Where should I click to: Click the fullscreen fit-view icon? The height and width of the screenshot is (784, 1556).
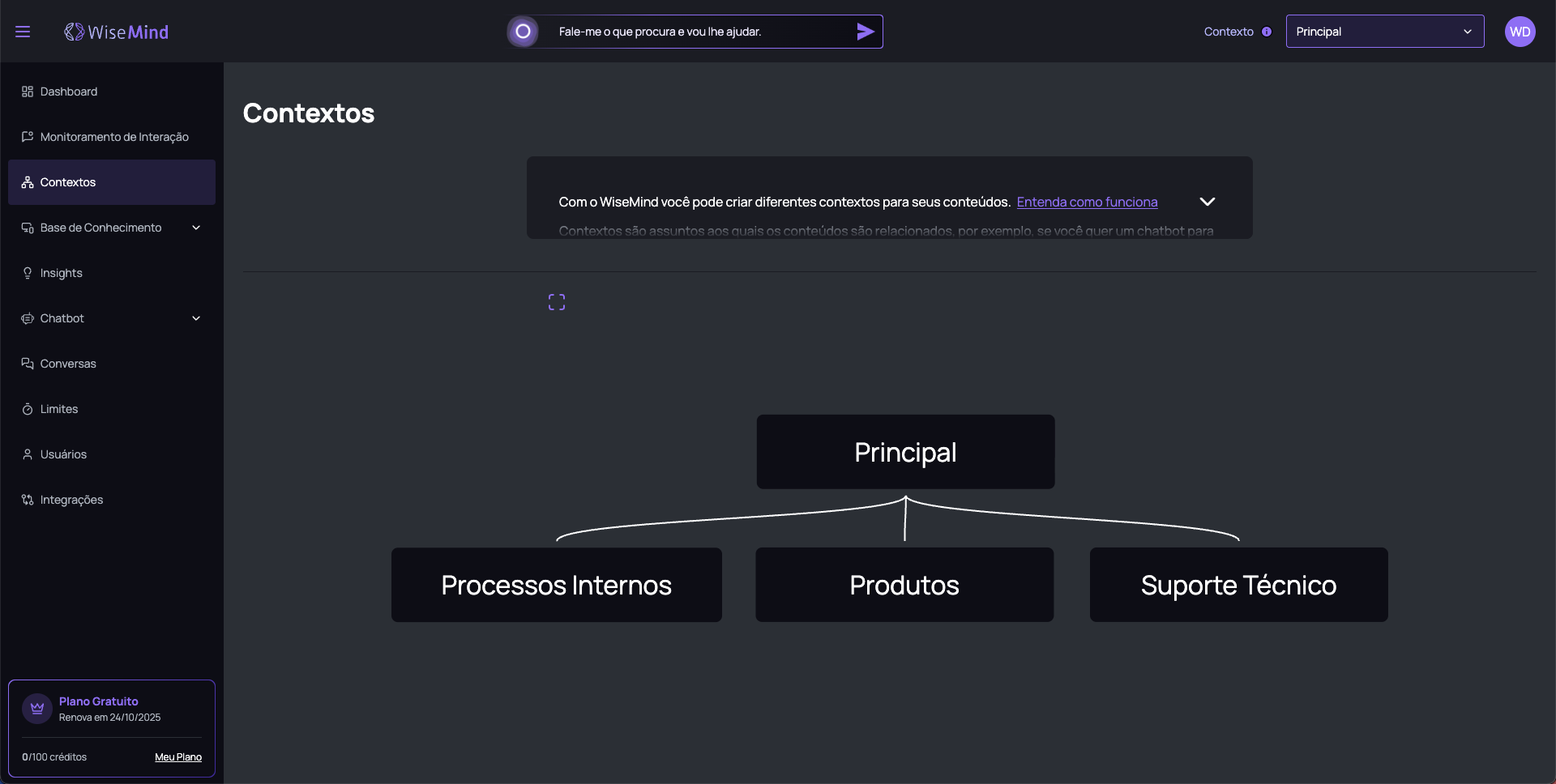tap(557, 302)
